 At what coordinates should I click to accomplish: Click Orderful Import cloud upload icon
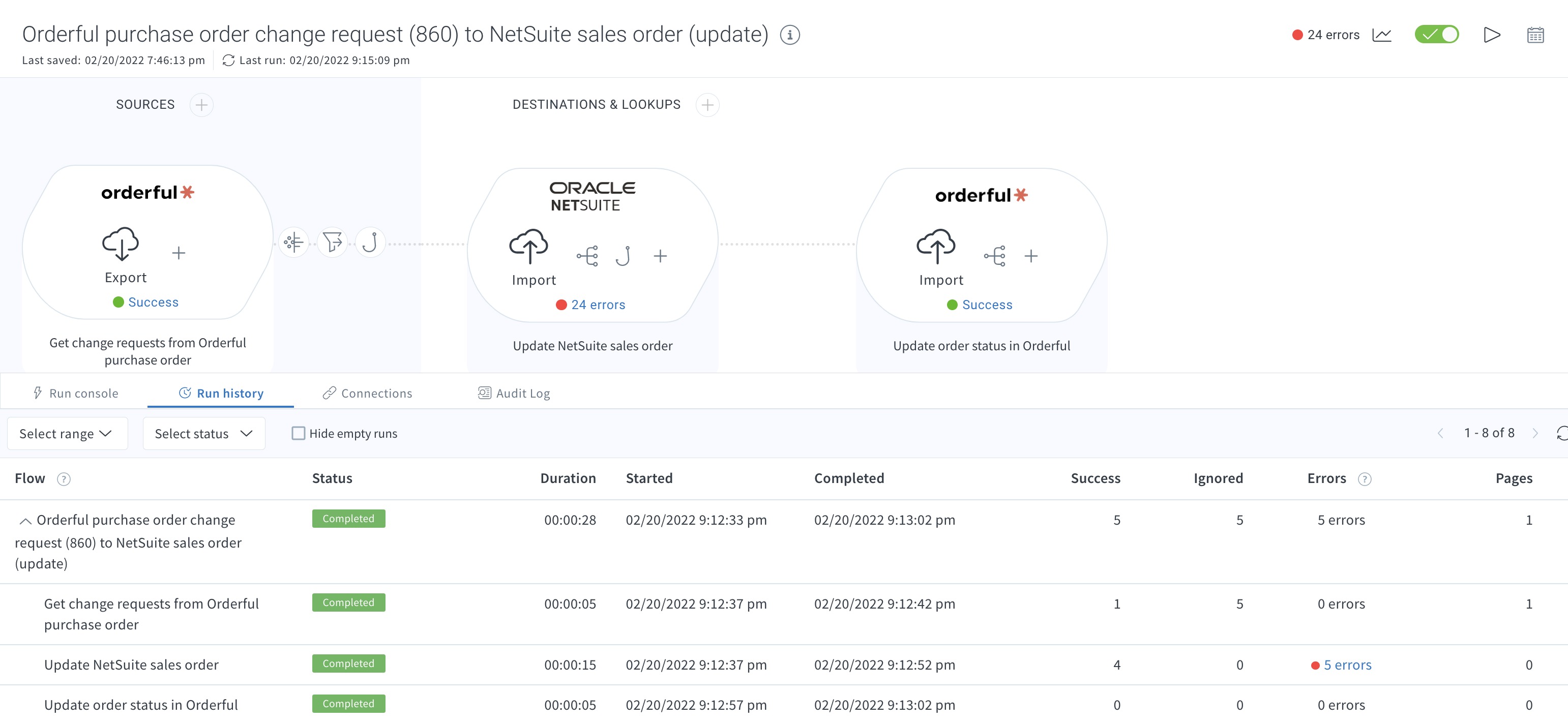point(936,247)
